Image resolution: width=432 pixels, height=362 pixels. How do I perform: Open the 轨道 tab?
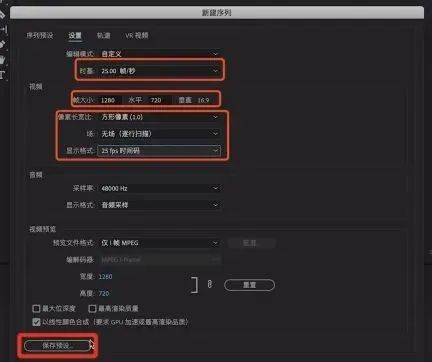pyautogui.click(x=103, y=35)
